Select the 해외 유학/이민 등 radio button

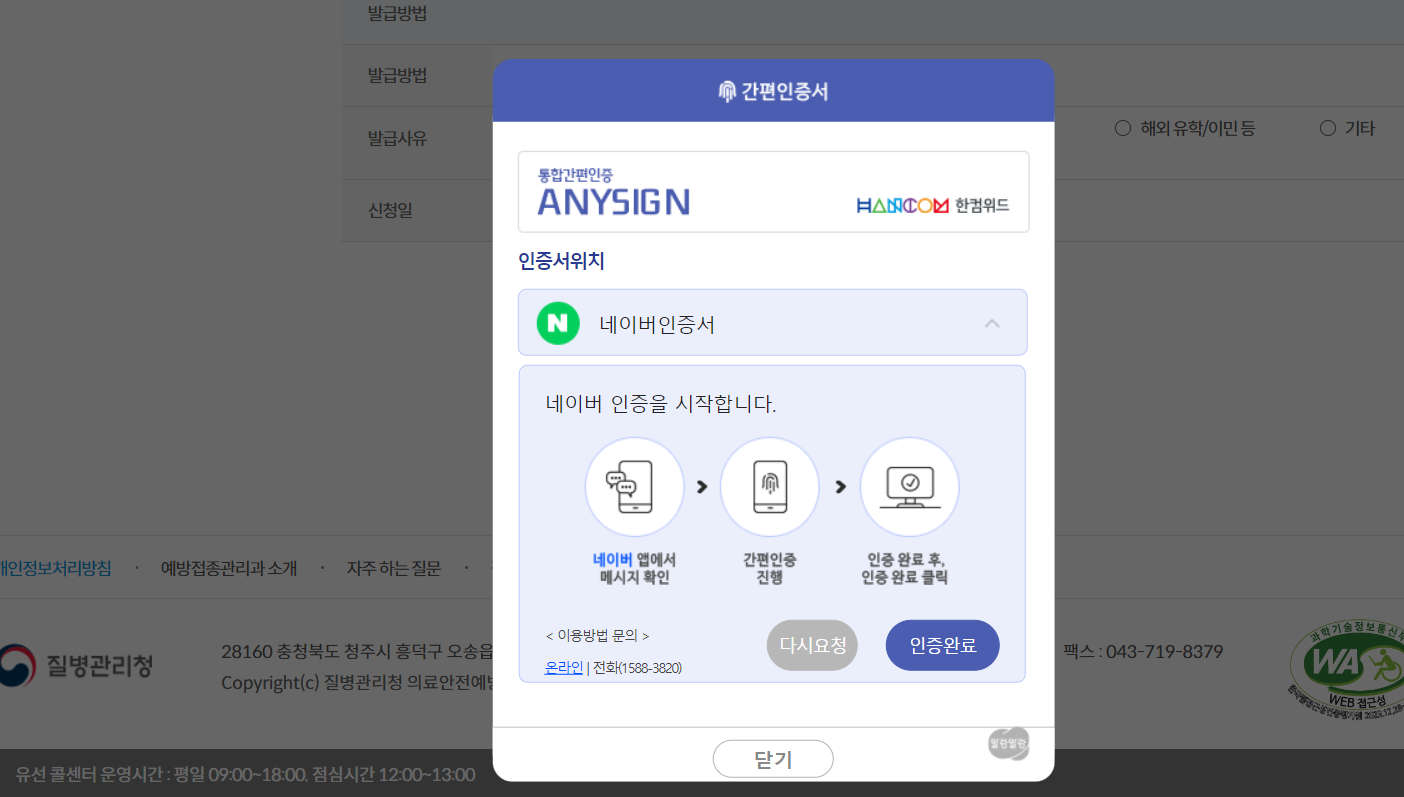pyautogui.click(x=1123, y=128)
